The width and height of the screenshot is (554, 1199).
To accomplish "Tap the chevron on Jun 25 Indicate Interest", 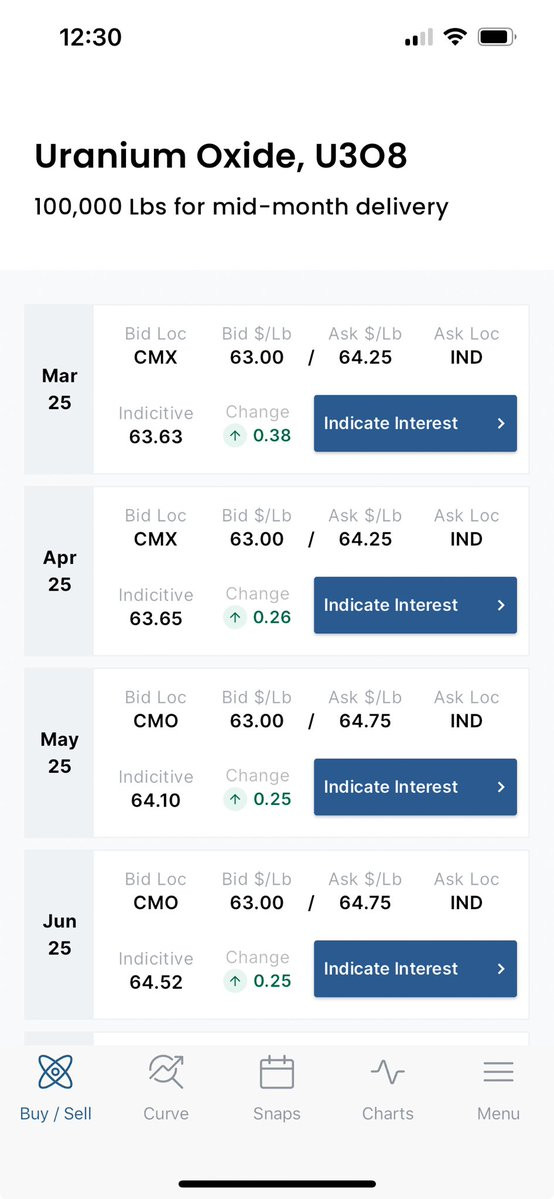I will tap(501, 968).
